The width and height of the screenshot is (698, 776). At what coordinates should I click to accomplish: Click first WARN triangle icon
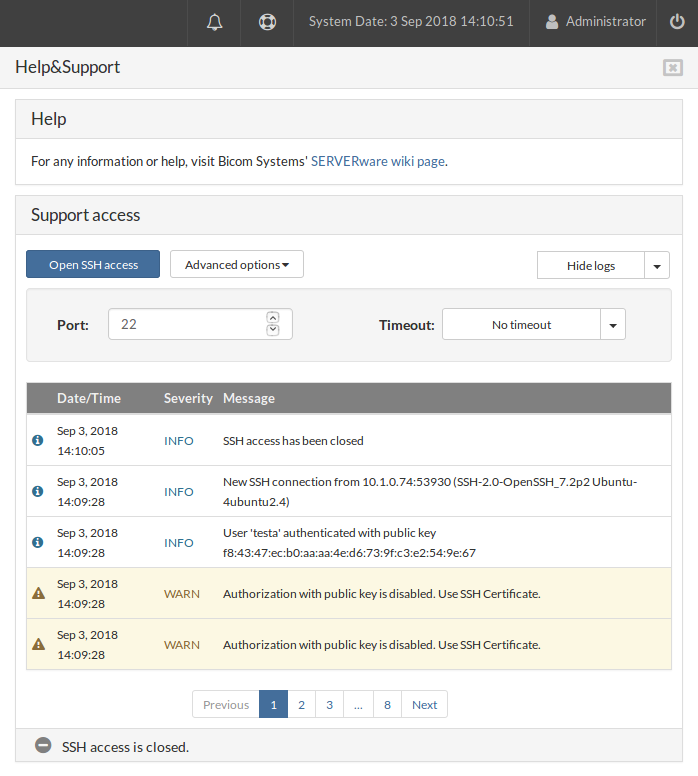(x=38, y=593)
